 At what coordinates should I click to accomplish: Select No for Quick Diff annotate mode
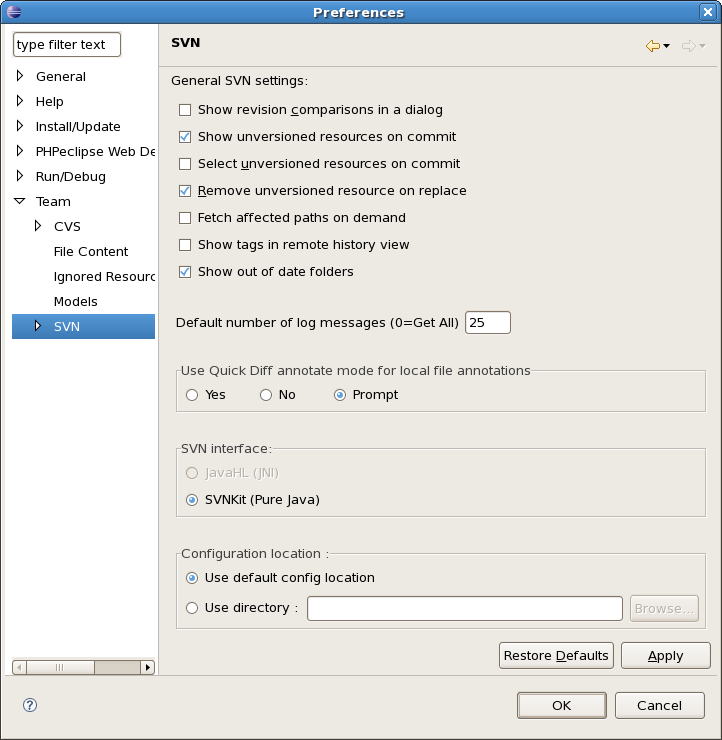[266, 395]
